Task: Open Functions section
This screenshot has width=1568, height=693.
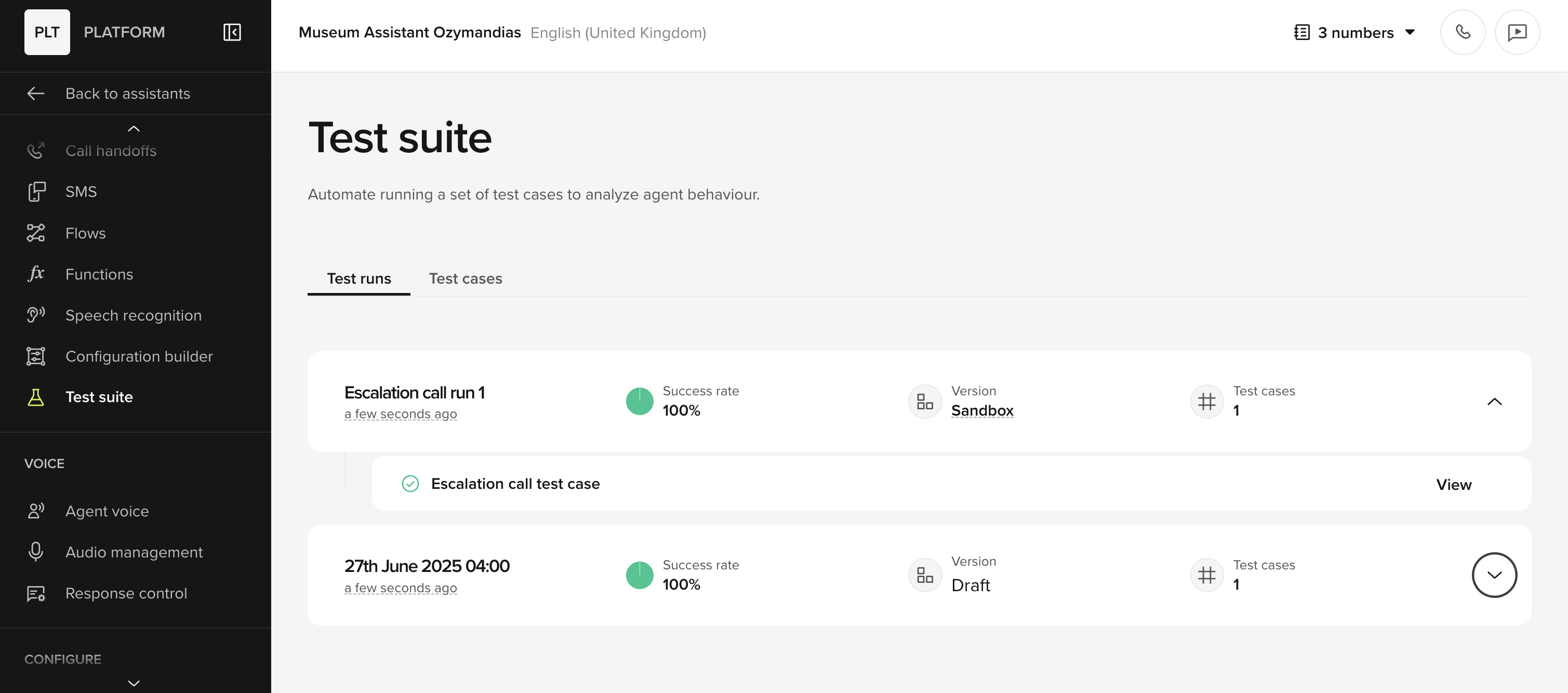Action: coord(99,274)
